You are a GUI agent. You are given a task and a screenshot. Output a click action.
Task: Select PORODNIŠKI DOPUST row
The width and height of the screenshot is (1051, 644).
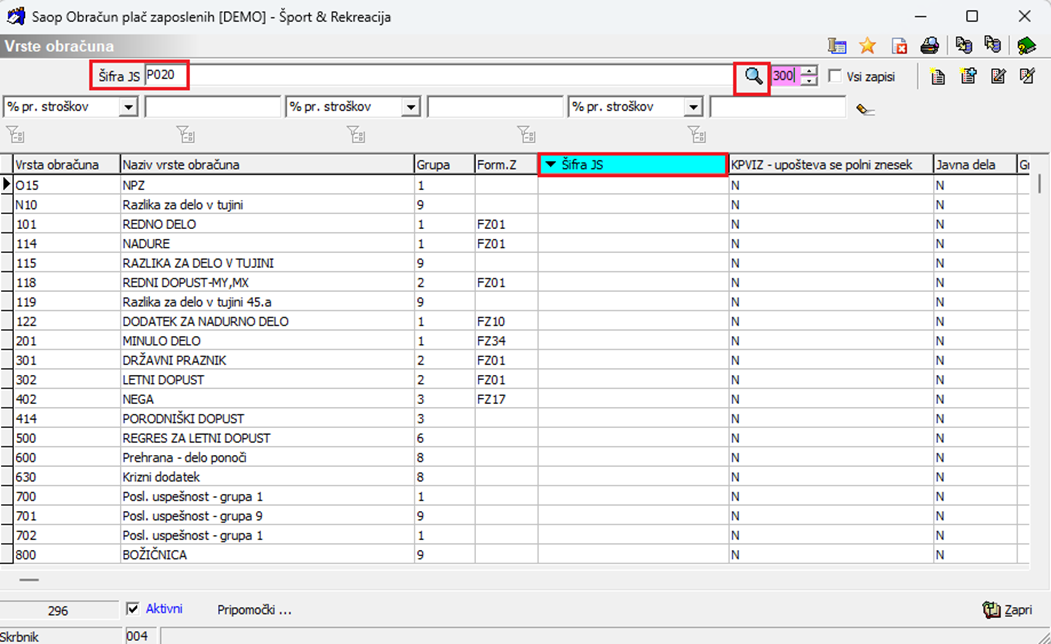(x=515, y=418)
